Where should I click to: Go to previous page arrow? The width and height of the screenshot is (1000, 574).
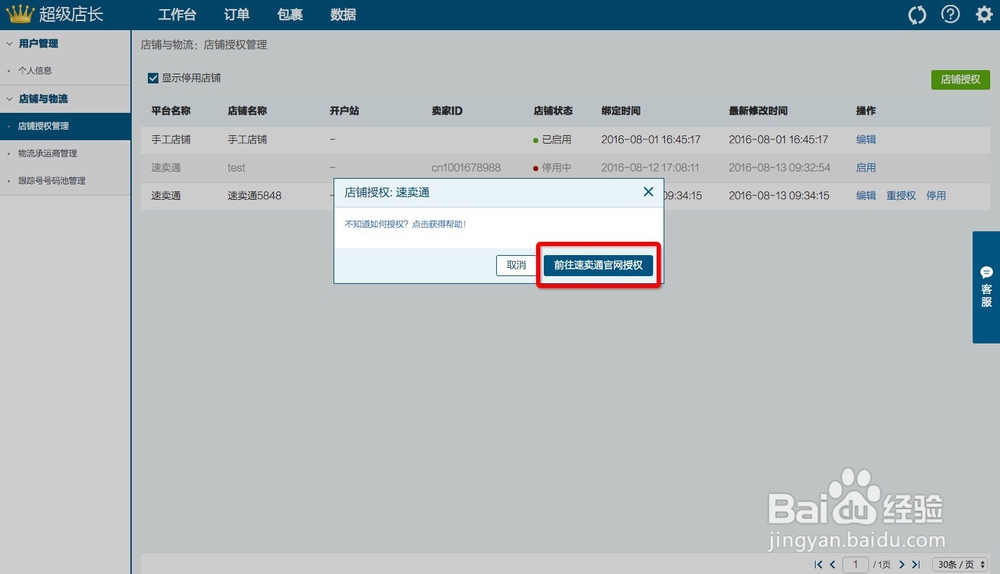click(x=832, y=564)
